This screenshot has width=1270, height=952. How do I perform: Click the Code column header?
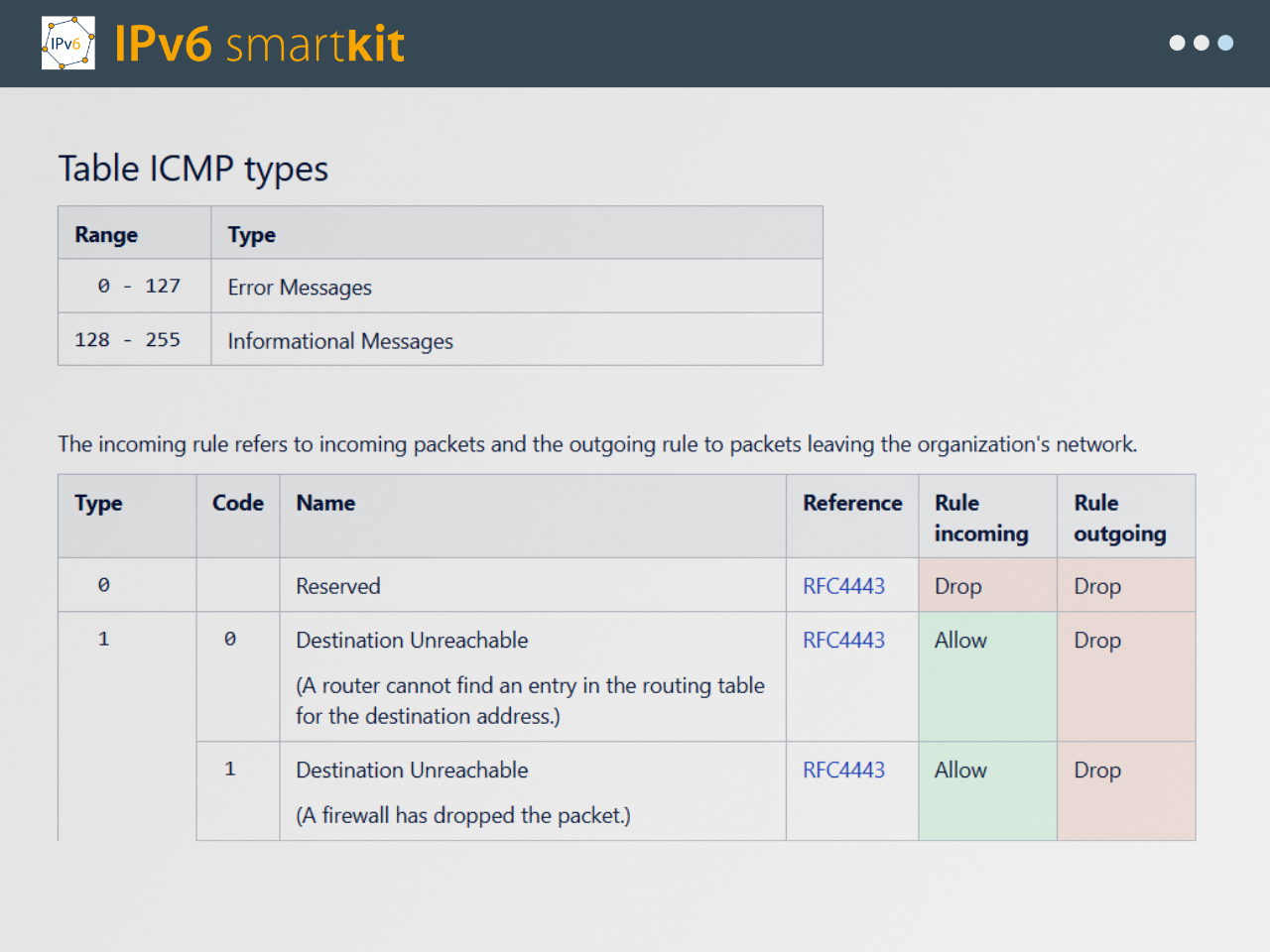[238, 504]
